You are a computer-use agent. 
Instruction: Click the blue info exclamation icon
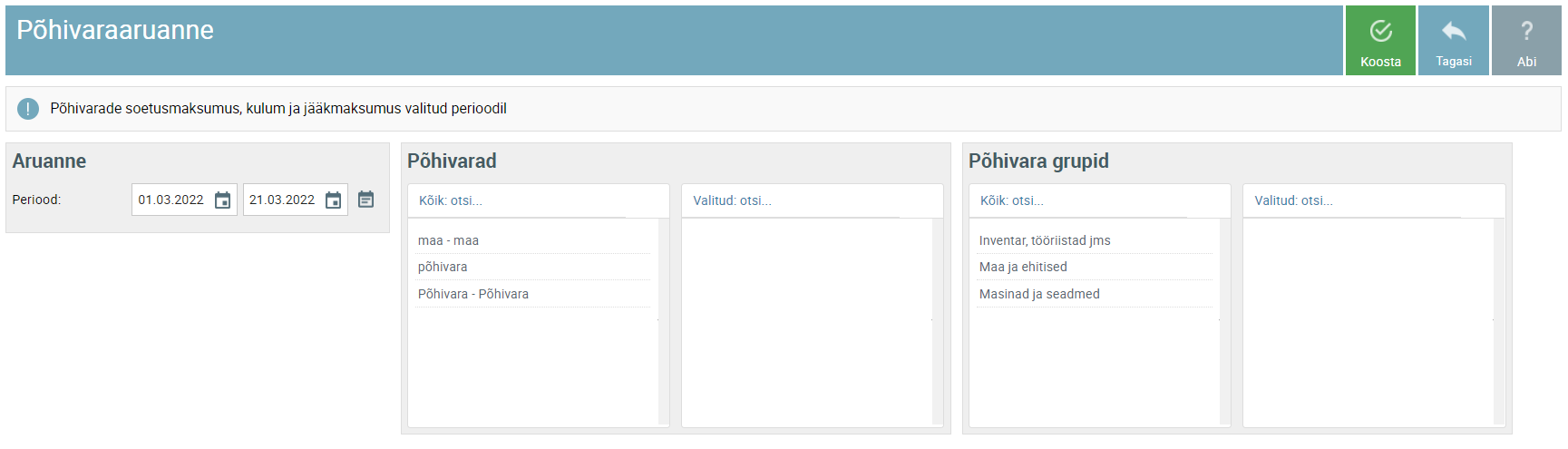tap(28, 109)
